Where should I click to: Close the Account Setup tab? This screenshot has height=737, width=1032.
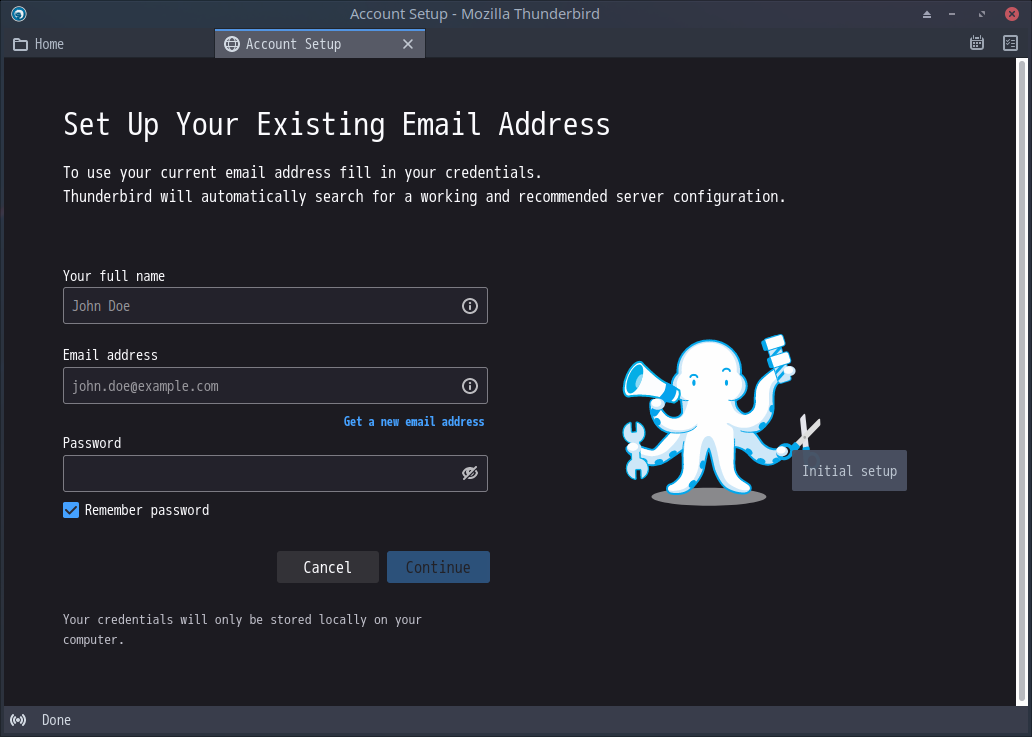408,44
